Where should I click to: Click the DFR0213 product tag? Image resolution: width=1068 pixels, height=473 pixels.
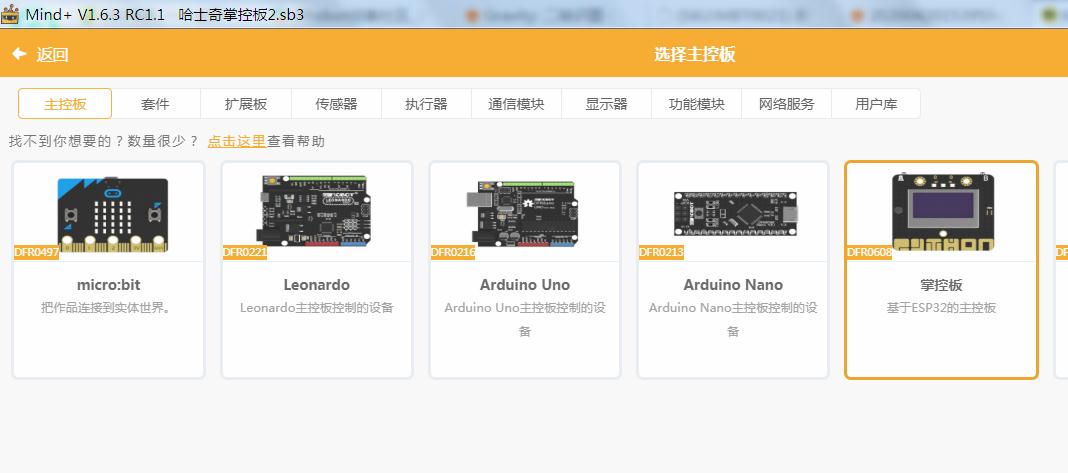pyautogui.click(x=661, y=253)
